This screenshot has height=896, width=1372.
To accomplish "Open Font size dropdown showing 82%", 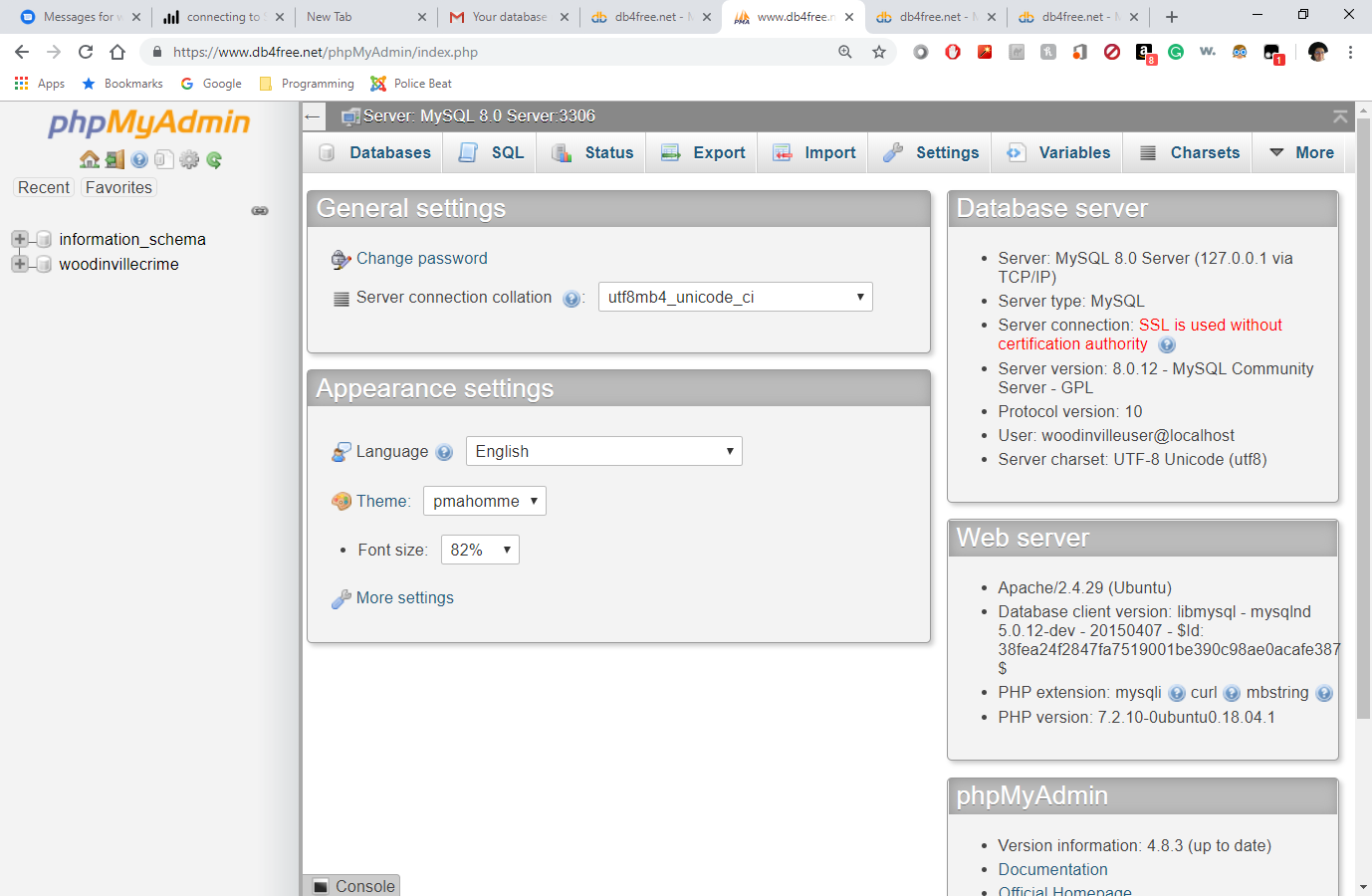I will [480, 550].
